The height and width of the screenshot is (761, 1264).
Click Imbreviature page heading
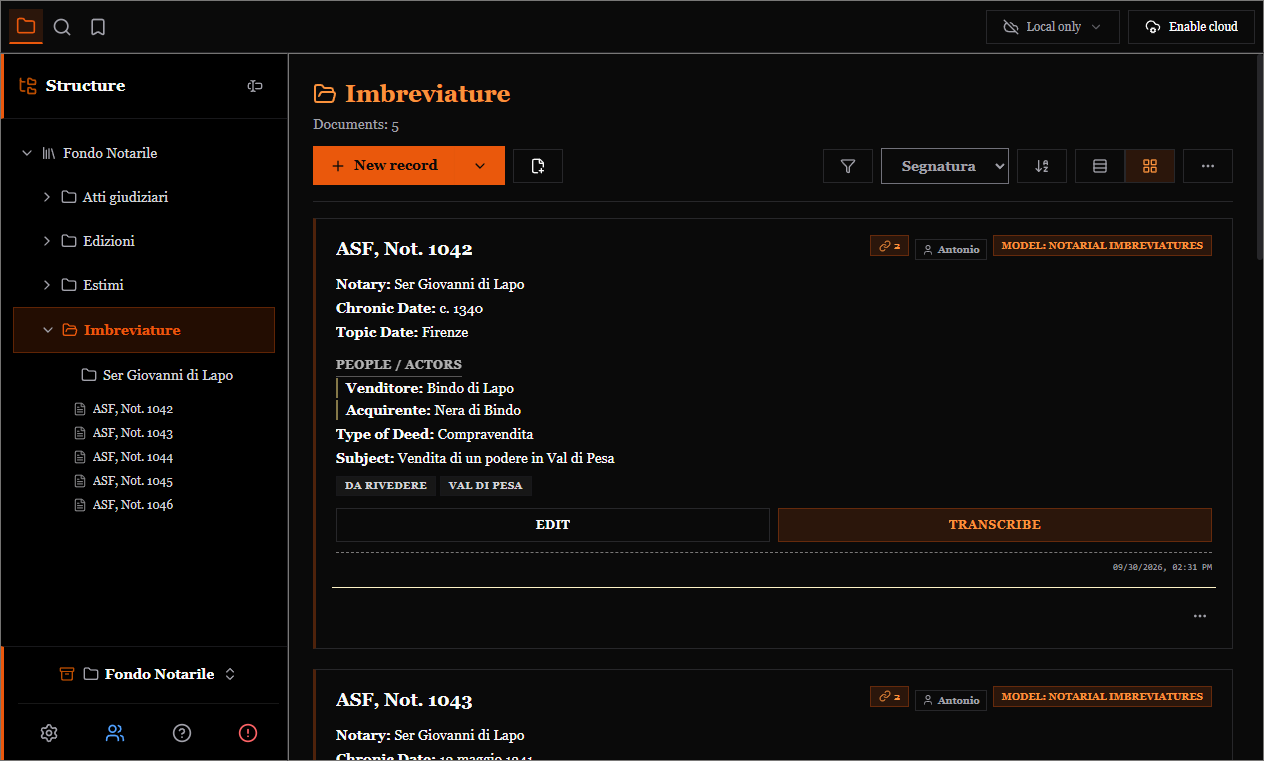tap(428, 94)
